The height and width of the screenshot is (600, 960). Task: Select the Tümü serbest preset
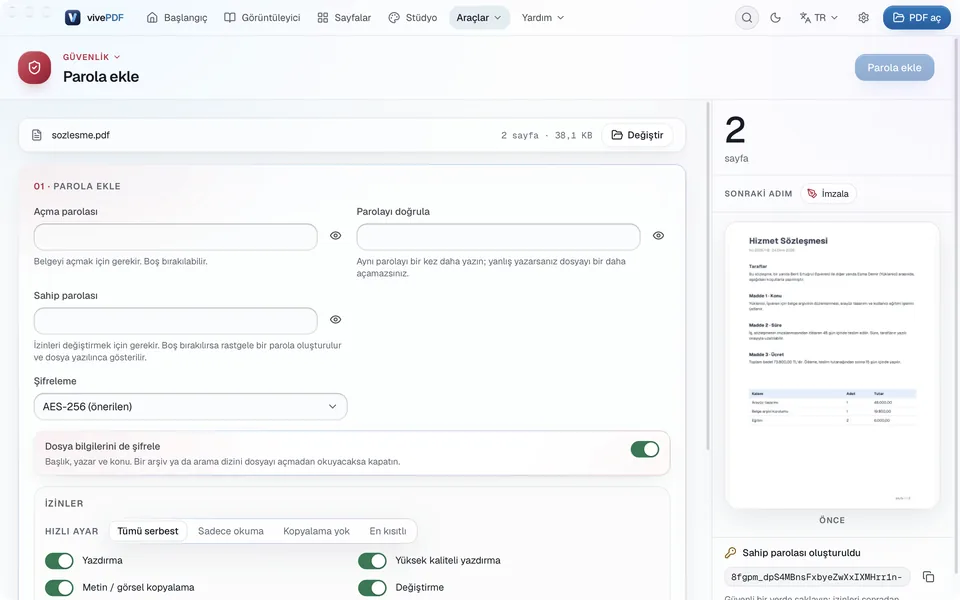148,531
